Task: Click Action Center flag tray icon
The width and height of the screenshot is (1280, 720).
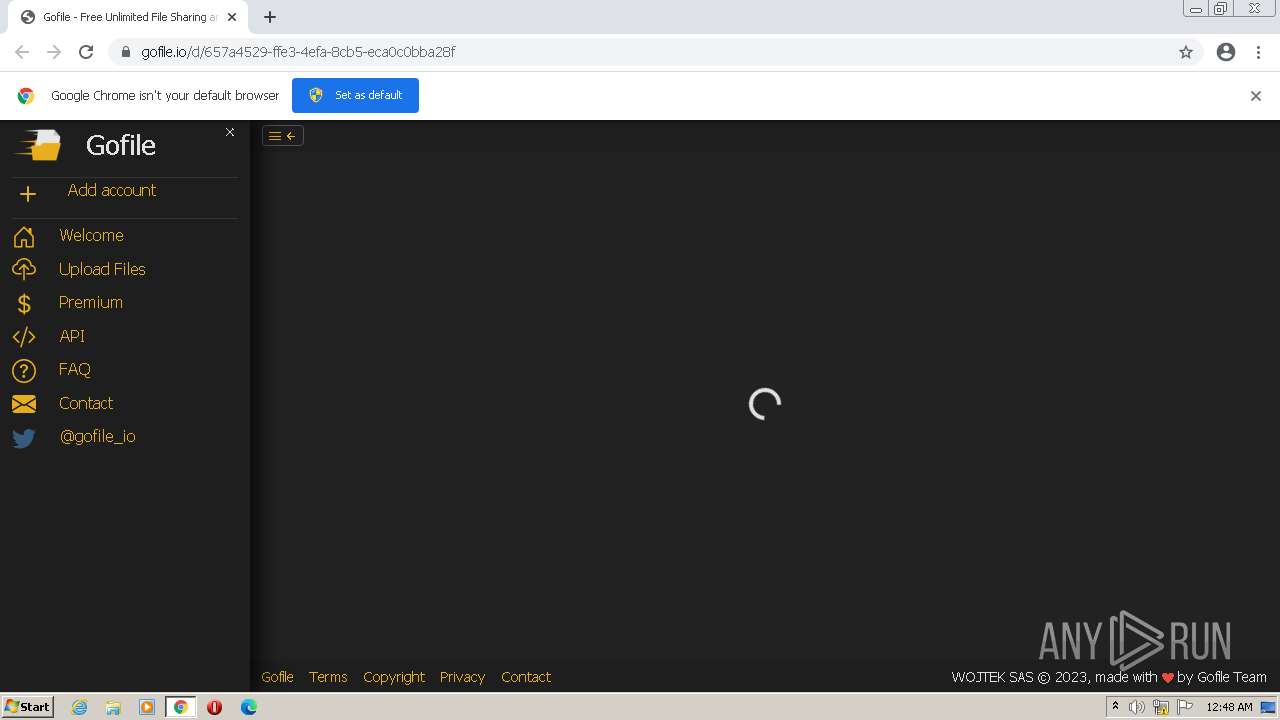Action: pos(1185,707)
